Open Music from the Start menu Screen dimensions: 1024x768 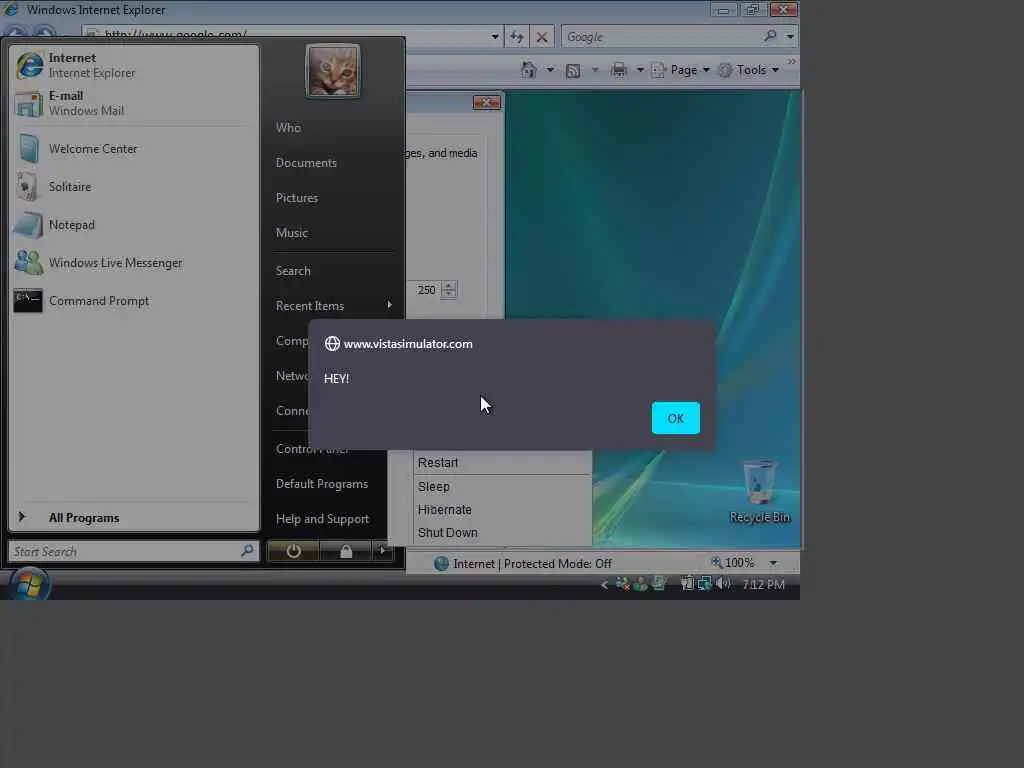click(x=291, y=233)
